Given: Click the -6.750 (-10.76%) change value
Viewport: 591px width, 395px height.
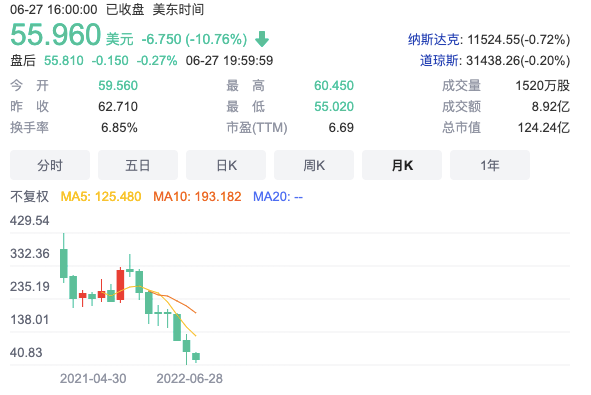Looking at the screenshot, I should coord(194,39).
